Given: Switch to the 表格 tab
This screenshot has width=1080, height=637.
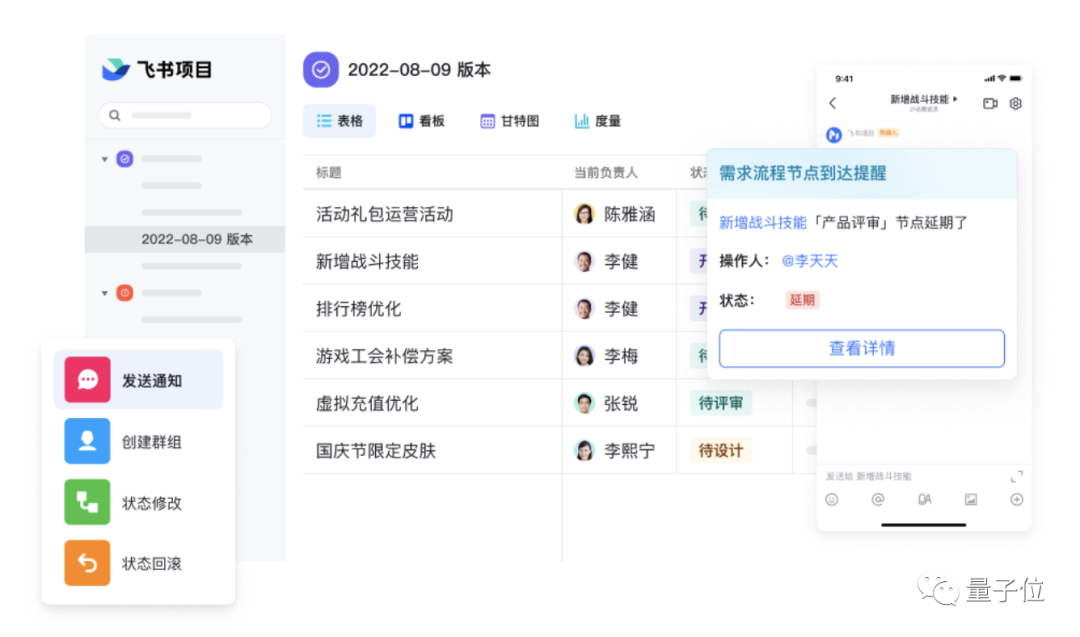Looking at the screenshot, I should pos(340,121).
